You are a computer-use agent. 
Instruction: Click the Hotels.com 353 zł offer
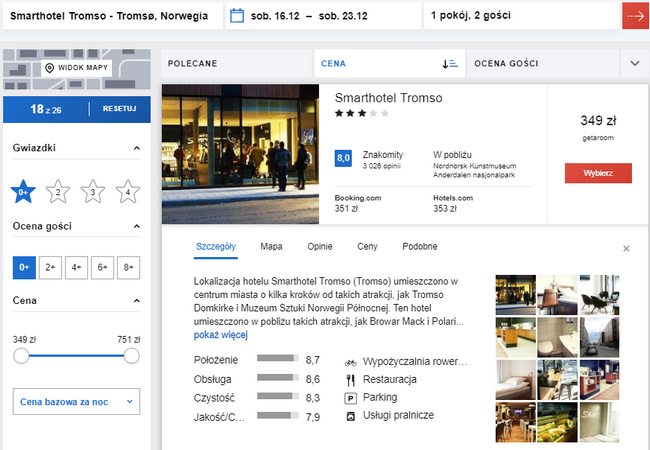point(453,203)
